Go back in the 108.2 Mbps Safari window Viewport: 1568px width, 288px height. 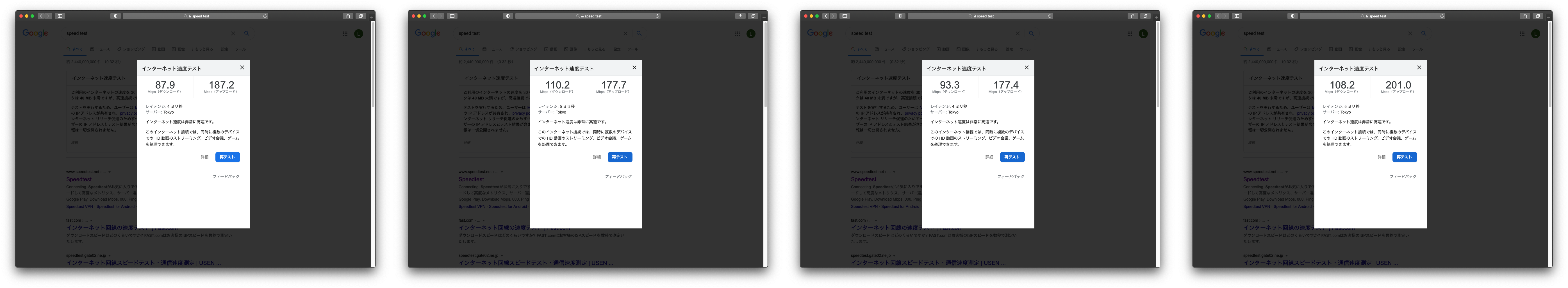[1218, 16]
